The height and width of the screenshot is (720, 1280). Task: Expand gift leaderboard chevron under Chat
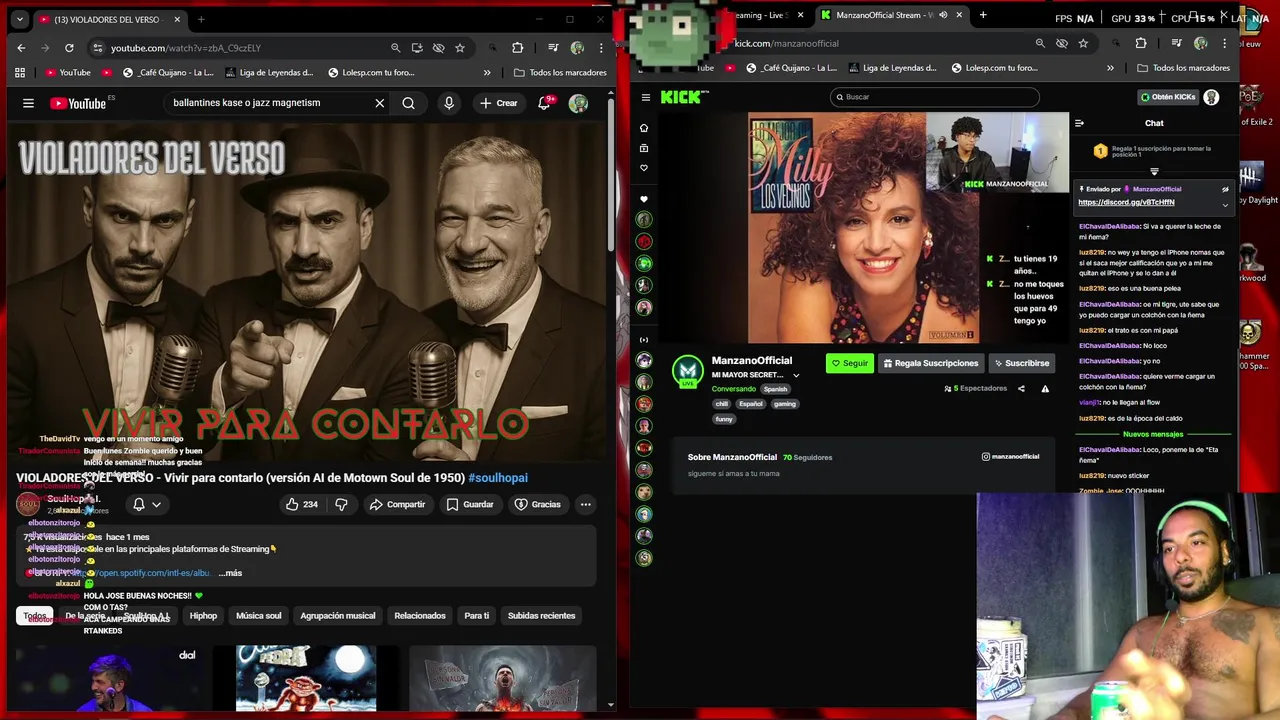pos(1154,172)
